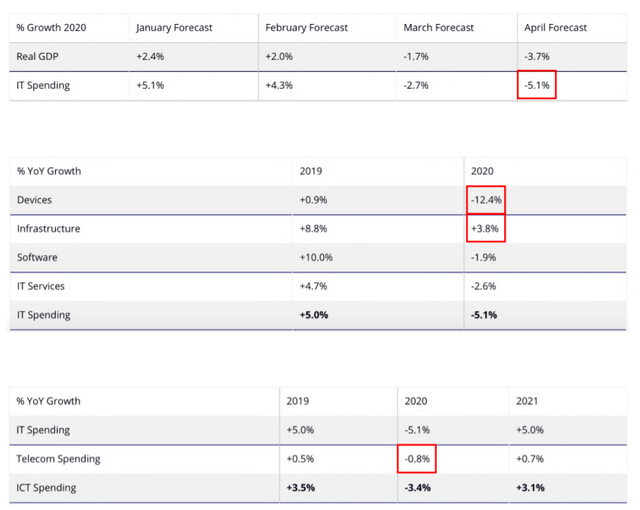This screenshot has width=640, height=510.
Task: Click the % Growth 2020 header cell
Action: point(52,27)
